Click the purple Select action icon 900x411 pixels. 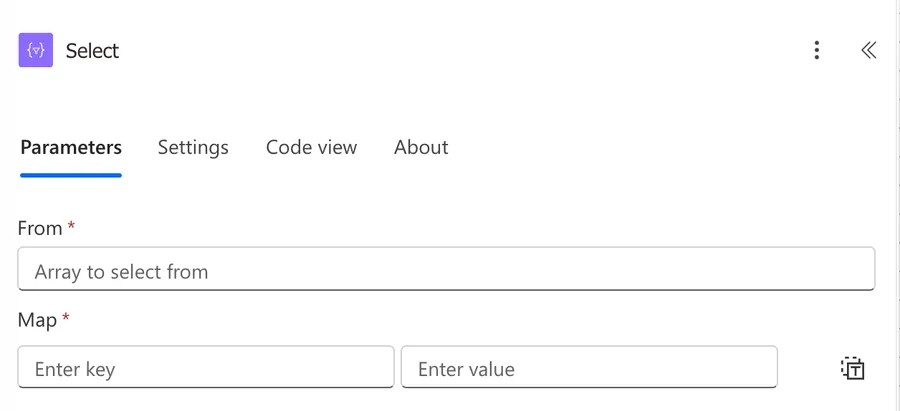pos(36,50)
